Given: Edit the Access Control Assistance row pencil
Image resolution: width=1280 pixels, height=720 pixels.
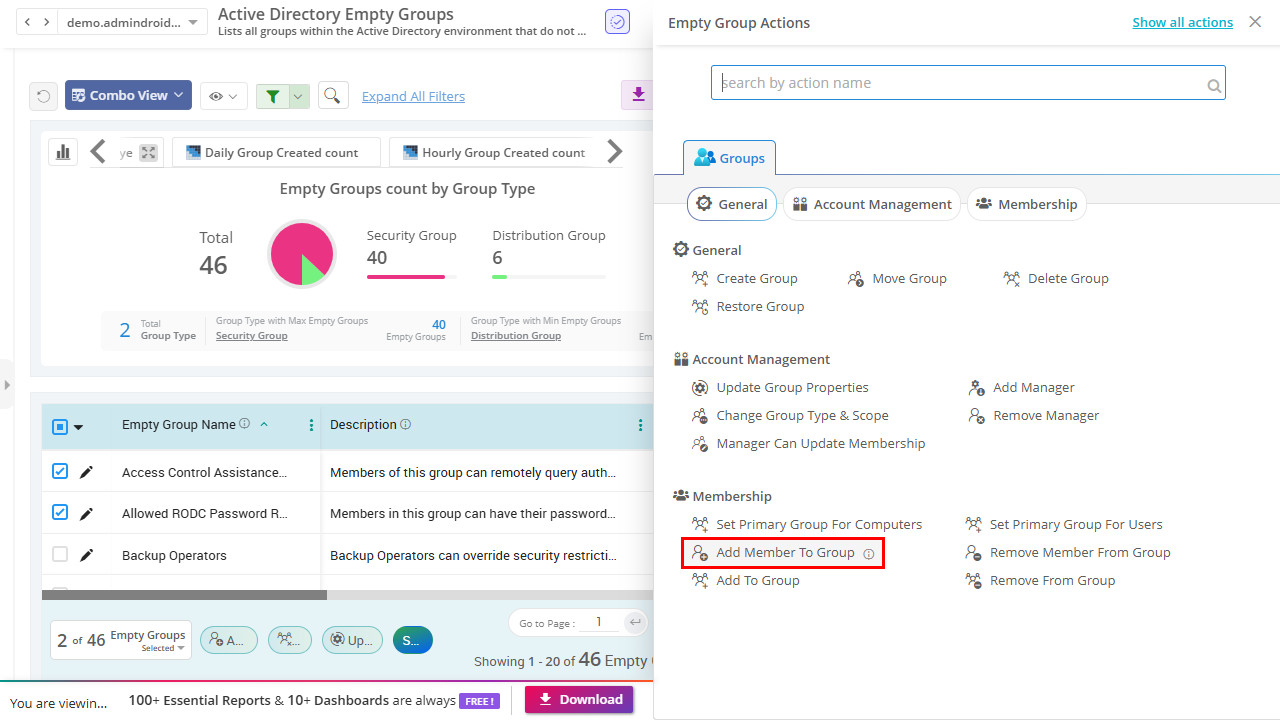Looking at the screenshot, I should tap(87, 472).
